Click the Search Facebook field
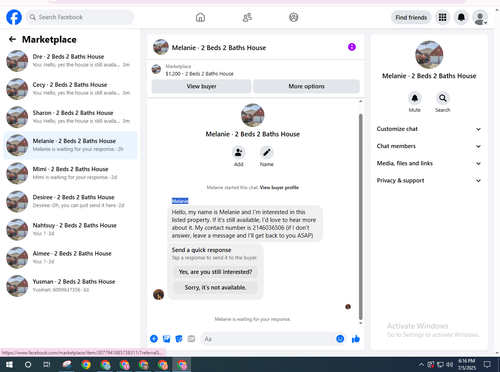The image size is (500, 372). 80,17
